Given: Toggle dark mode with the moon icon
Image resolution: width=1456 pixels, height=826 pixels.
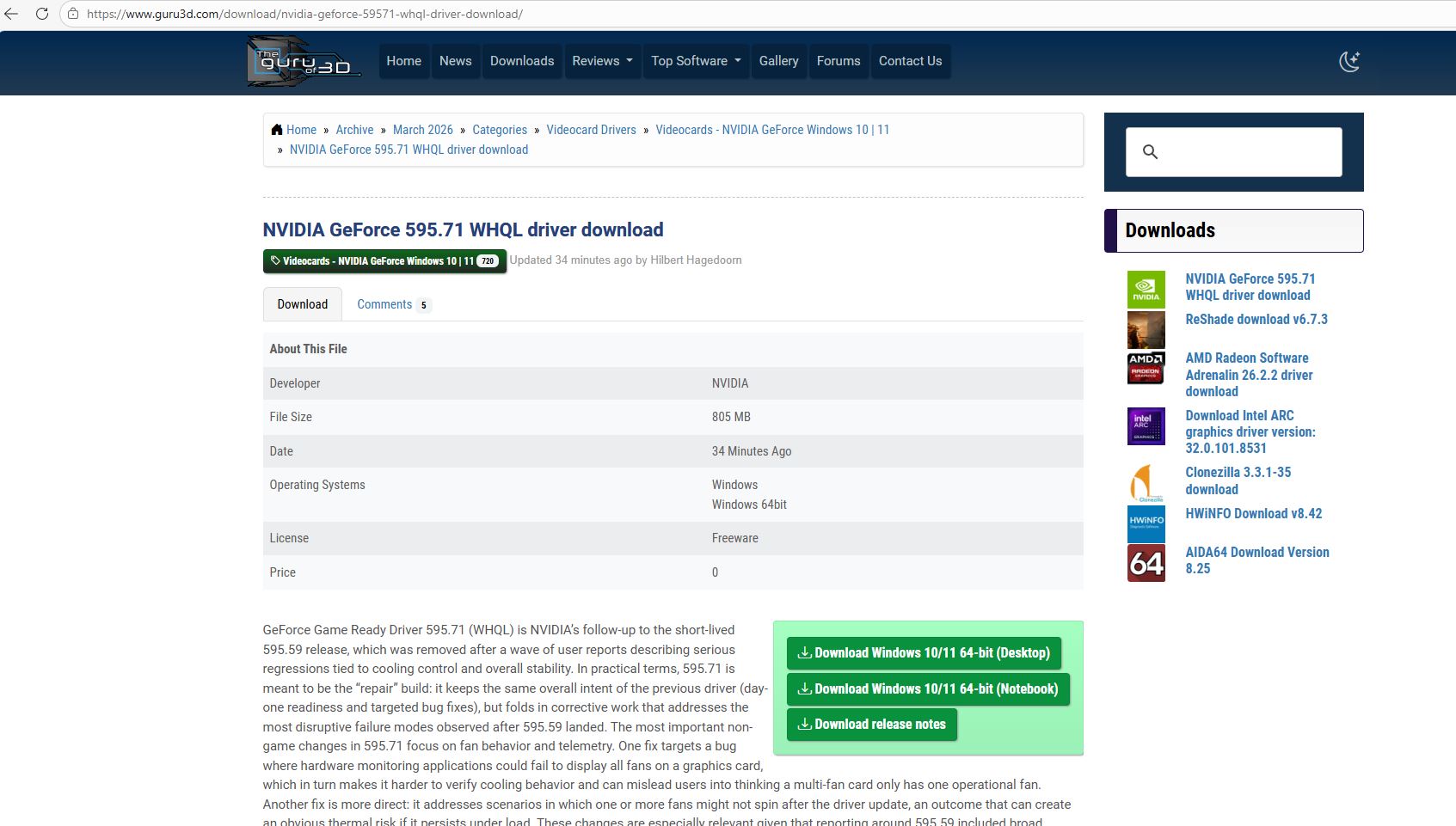Looking at the screenshot, I should [1349, 61].
